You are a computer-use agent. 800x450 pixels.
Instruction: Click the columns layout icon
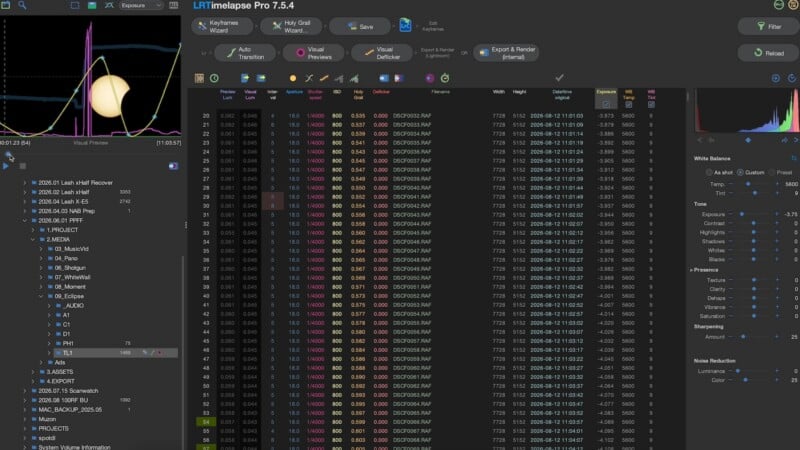pyautogui.click(x=173, y=5)
